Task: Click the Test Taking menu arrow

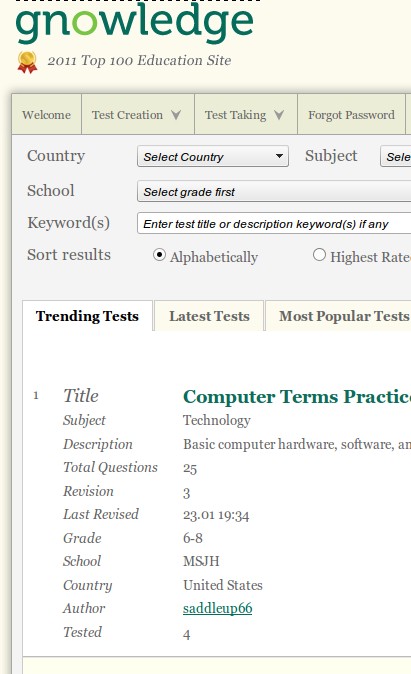Action: click(x=279, y=115)
